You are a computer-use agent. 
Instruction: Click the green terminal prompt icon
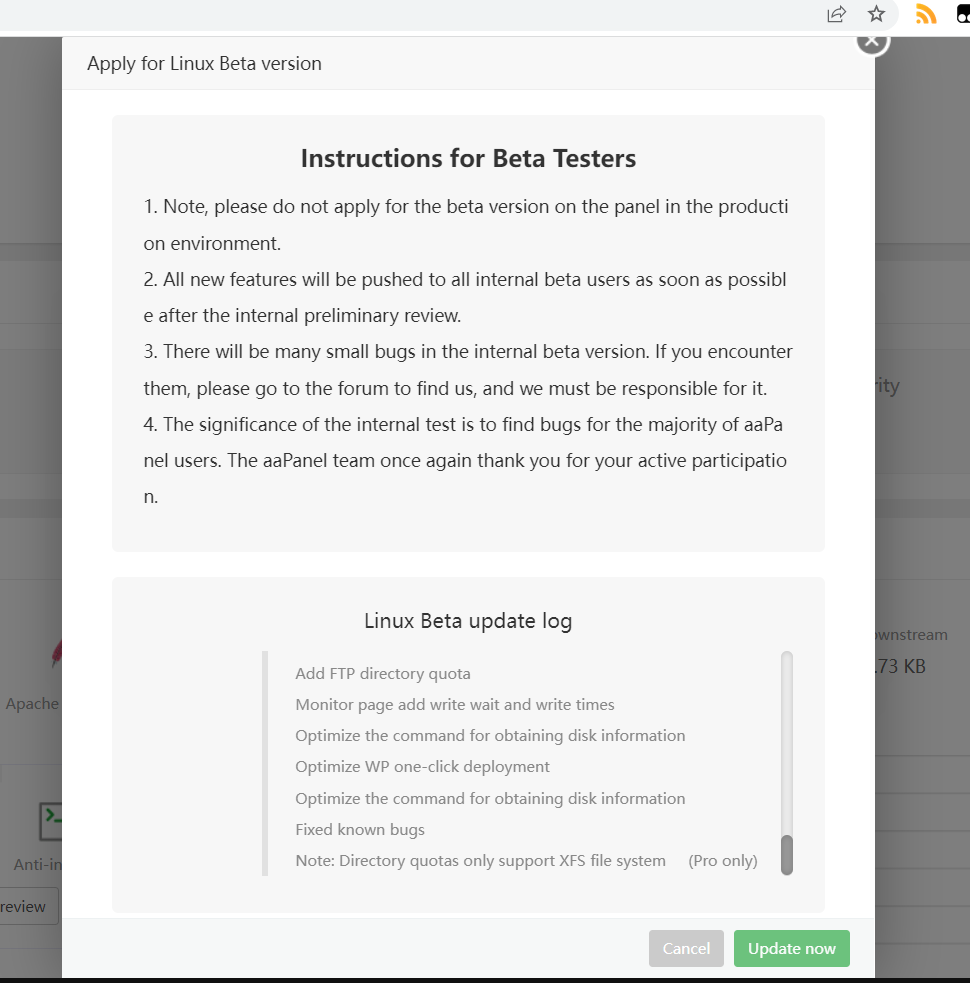pyautogui.click(x=51, y=820)
